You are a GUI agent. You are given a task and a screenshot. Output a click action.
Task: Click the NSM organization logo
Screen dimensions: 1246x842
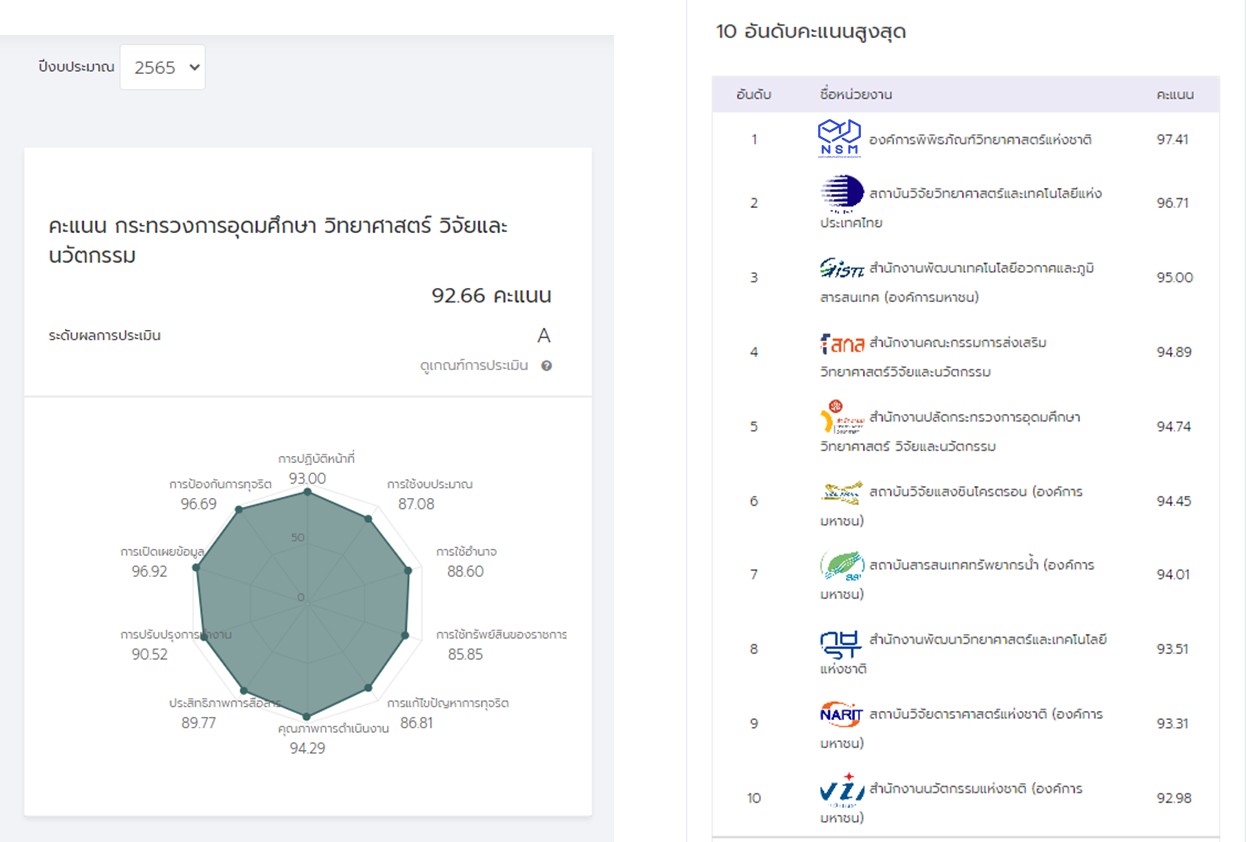839,139
